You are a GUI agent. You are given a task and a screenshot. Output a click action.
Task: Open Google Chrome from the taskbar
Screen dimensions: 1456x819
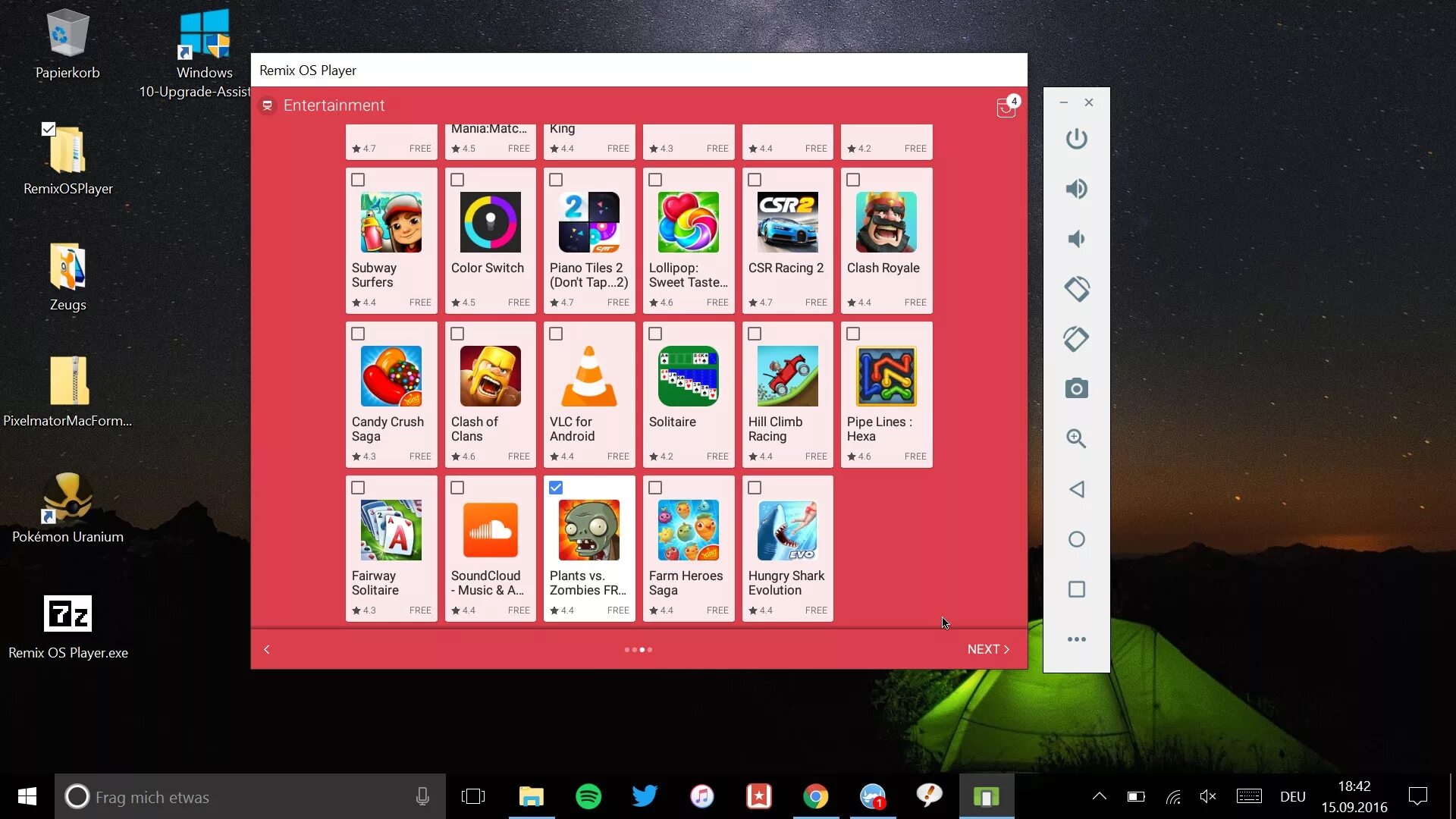point(816,796)
